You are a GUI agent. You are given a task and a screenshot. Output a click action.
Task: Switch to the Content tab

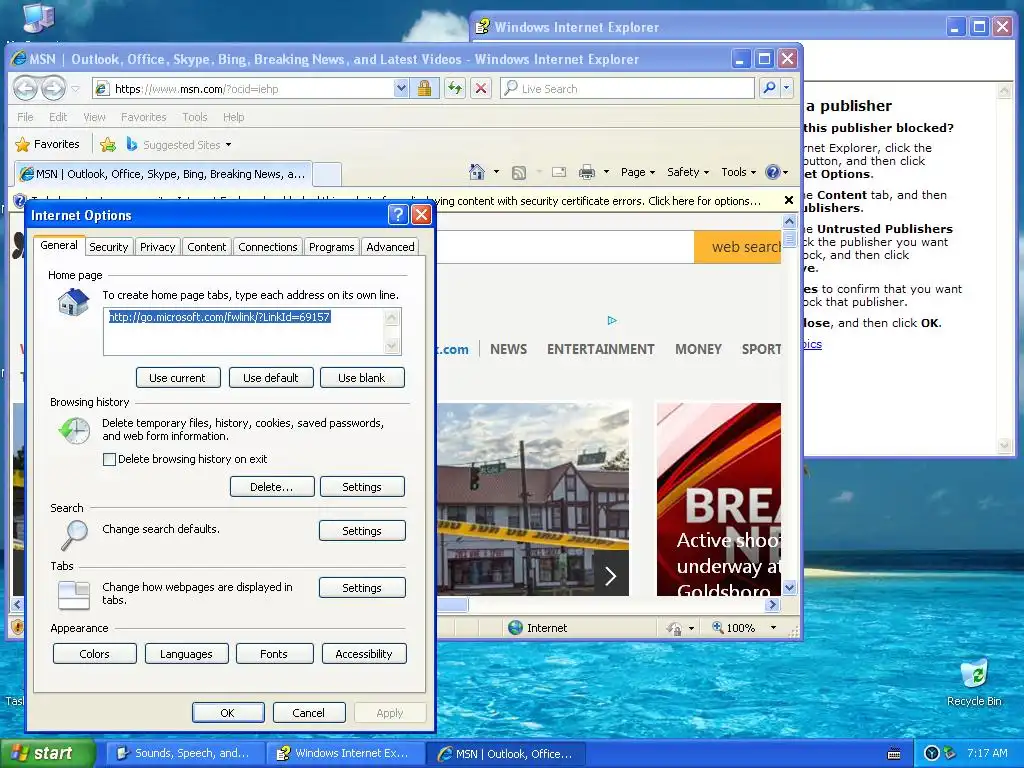[x=206, y=247]
